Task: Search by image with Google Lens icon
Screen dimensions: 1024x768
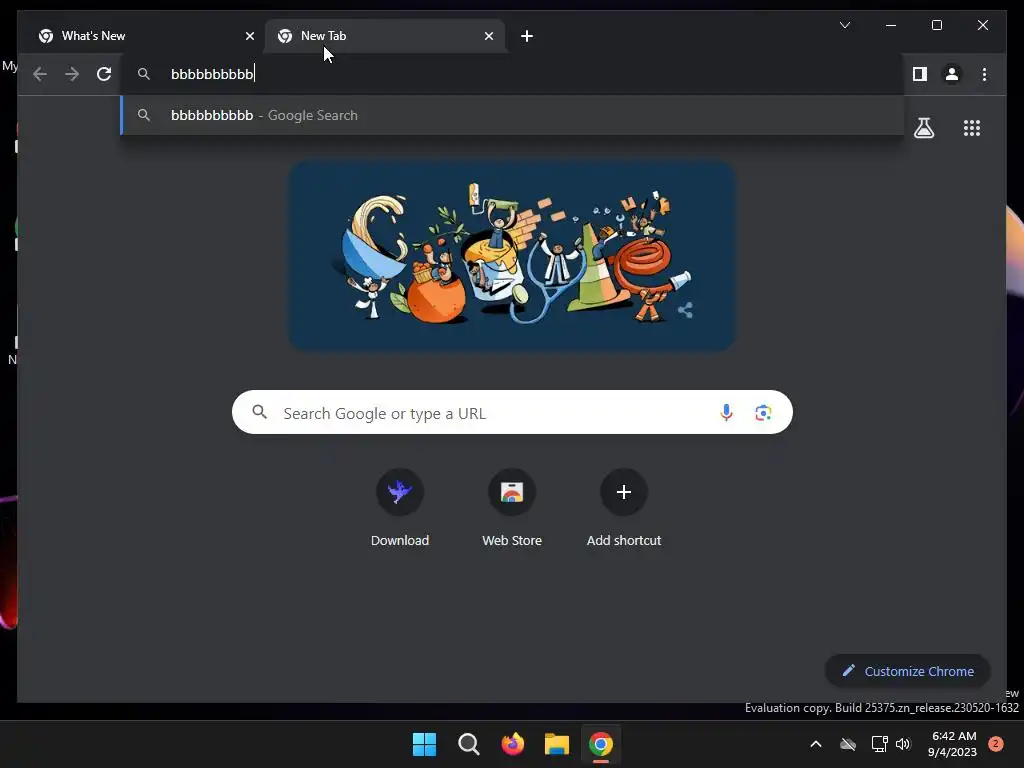Action: [x=763, y=413]
